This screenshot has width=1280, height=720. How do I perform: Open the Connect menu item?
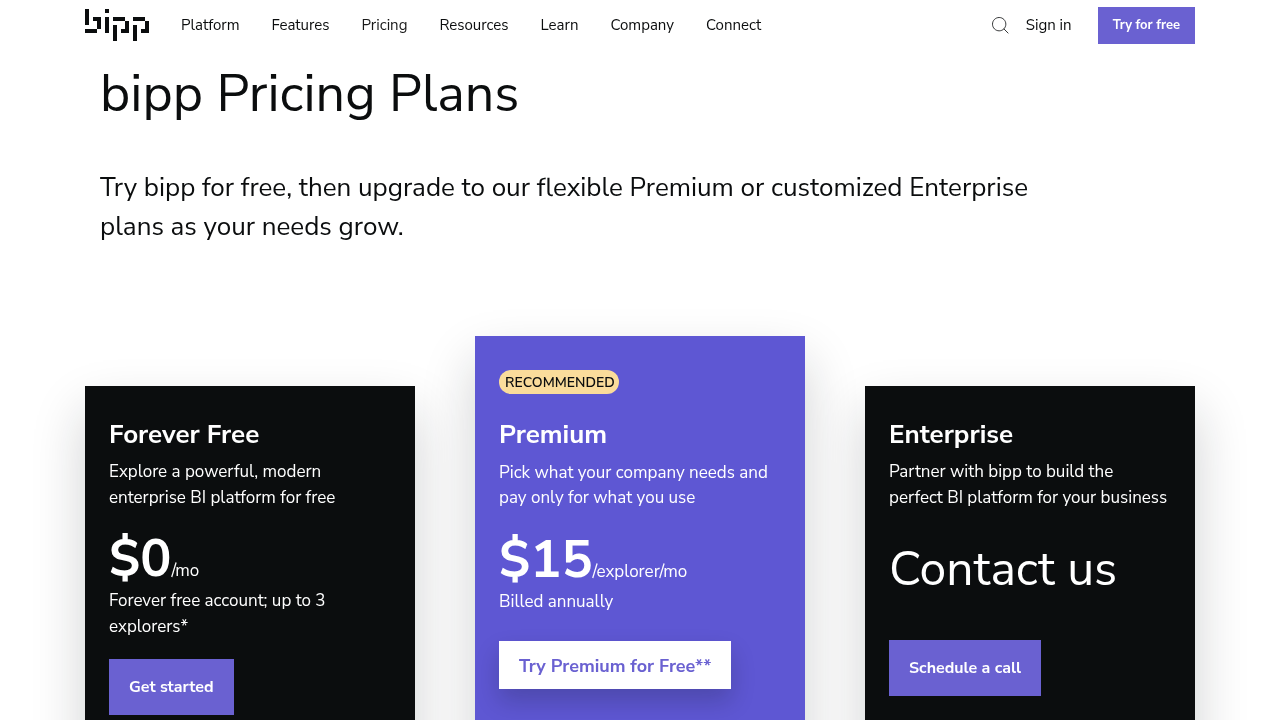pyautogui.click(x=733, y=25)
